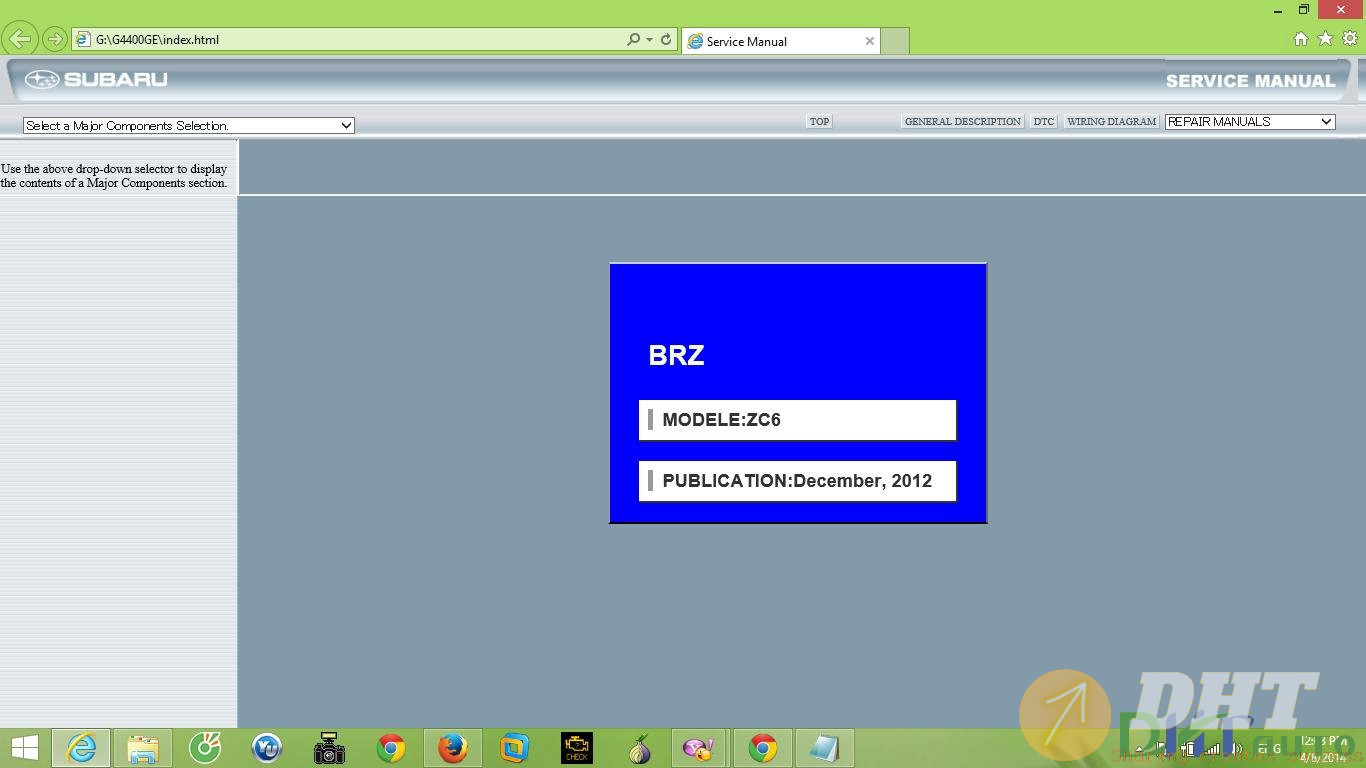Screen dimensions: 1366x768
Task: Click the PUBLICATION:December, 2012 text
Action: tap(797, 481)
